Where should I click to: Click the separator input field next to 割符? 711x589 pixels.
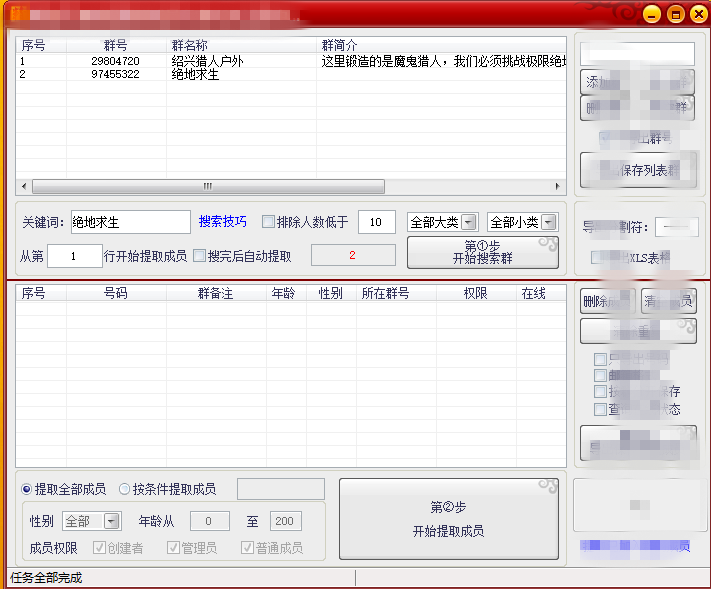pos(677,227)
